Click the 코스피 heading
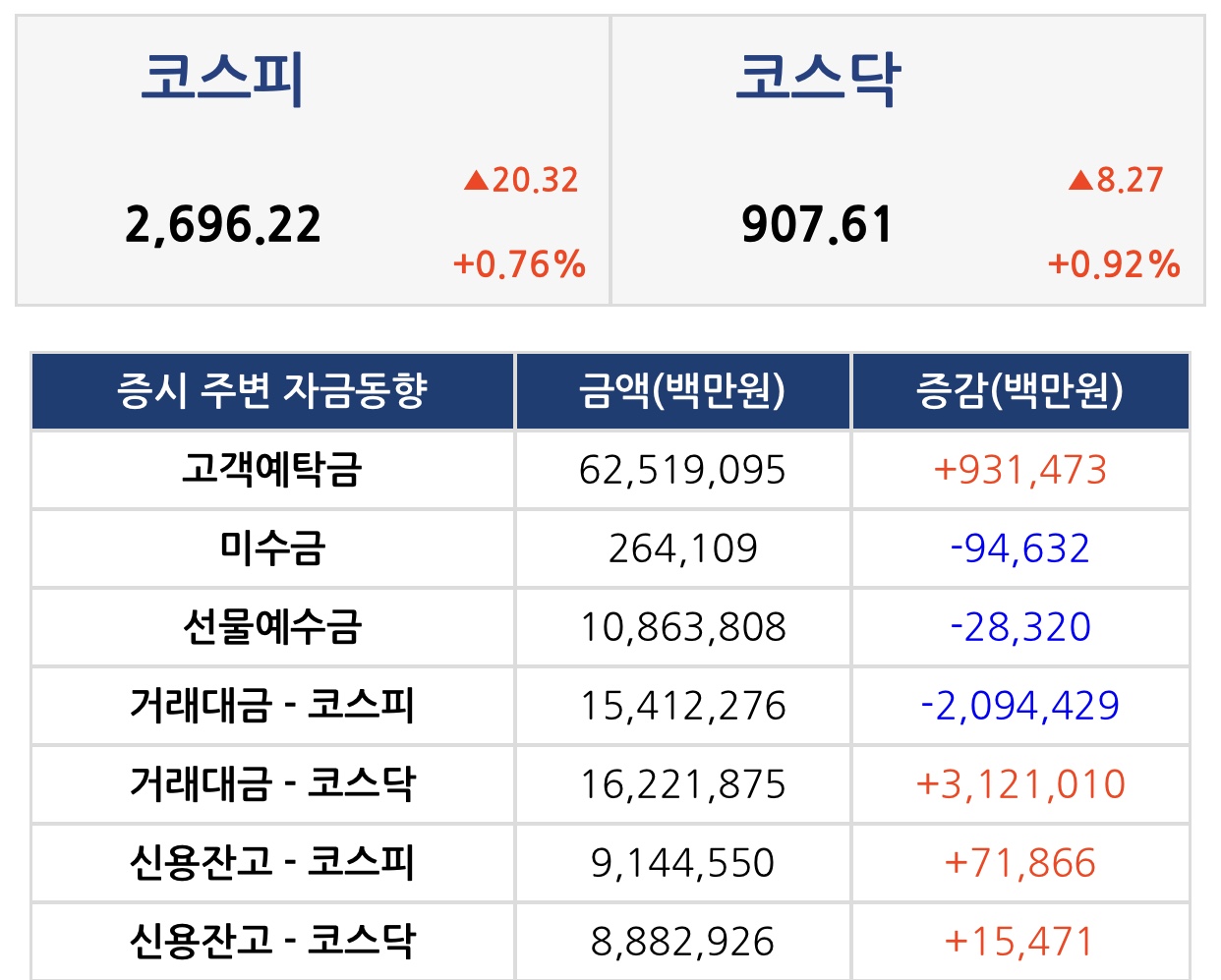1221x980 pixels. point(222,79)
